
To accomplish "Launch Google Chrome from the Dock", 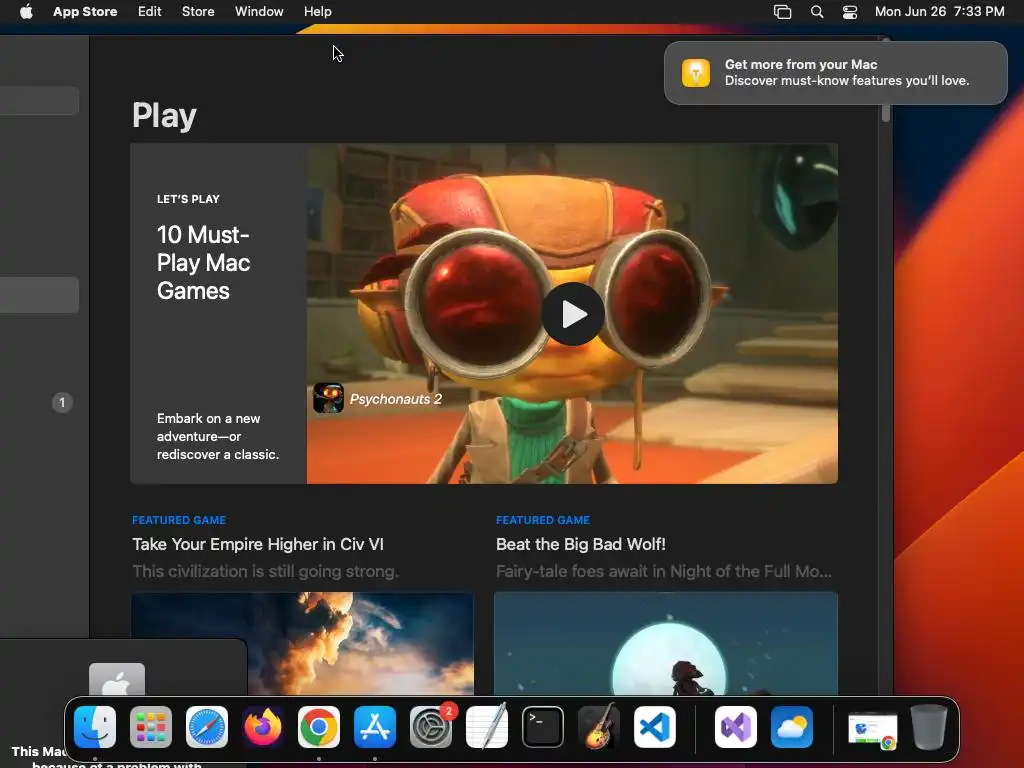I will (x=319, y=727).
